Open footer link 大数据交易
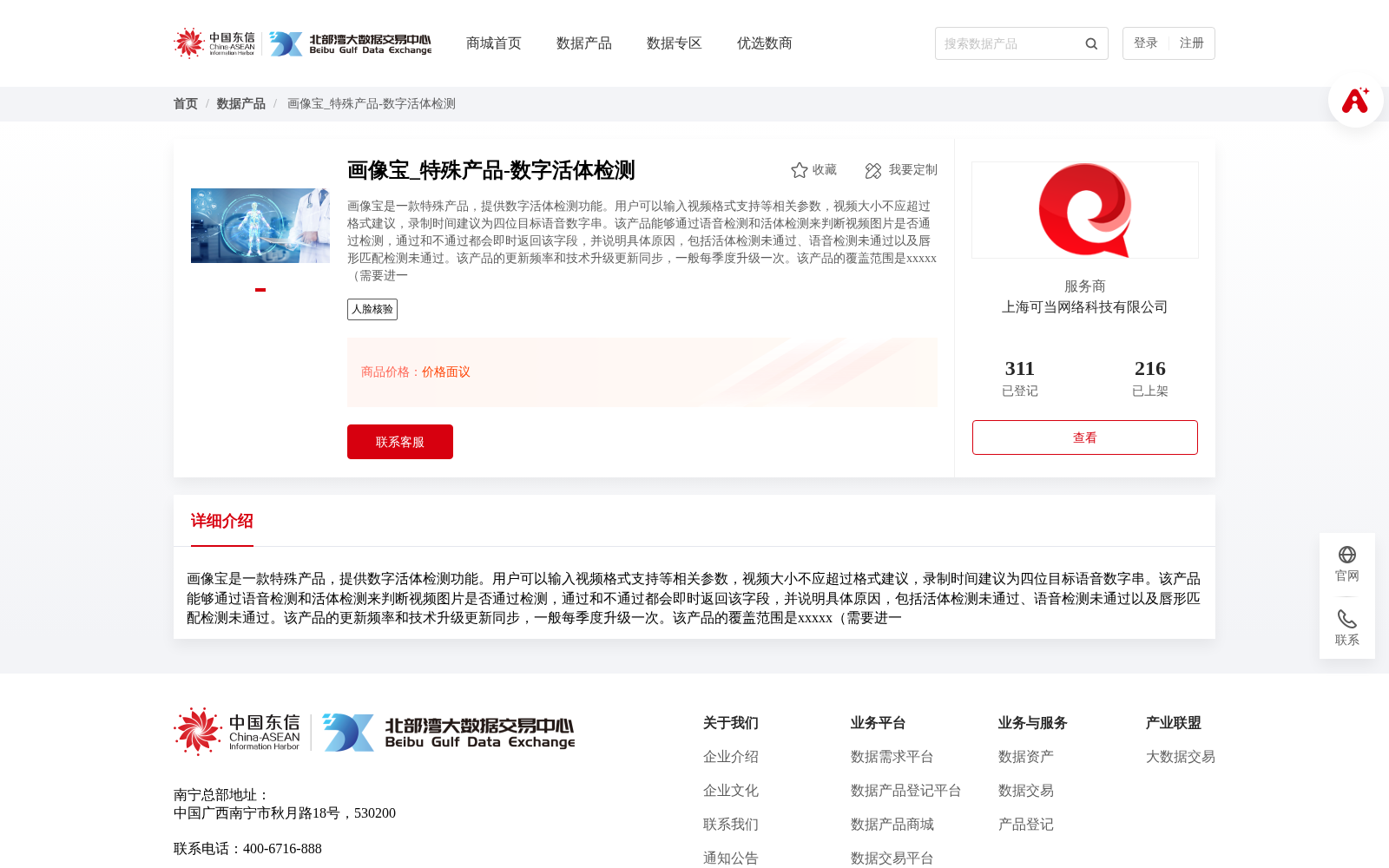1389x868 pixels. (x=1181, y=757)
